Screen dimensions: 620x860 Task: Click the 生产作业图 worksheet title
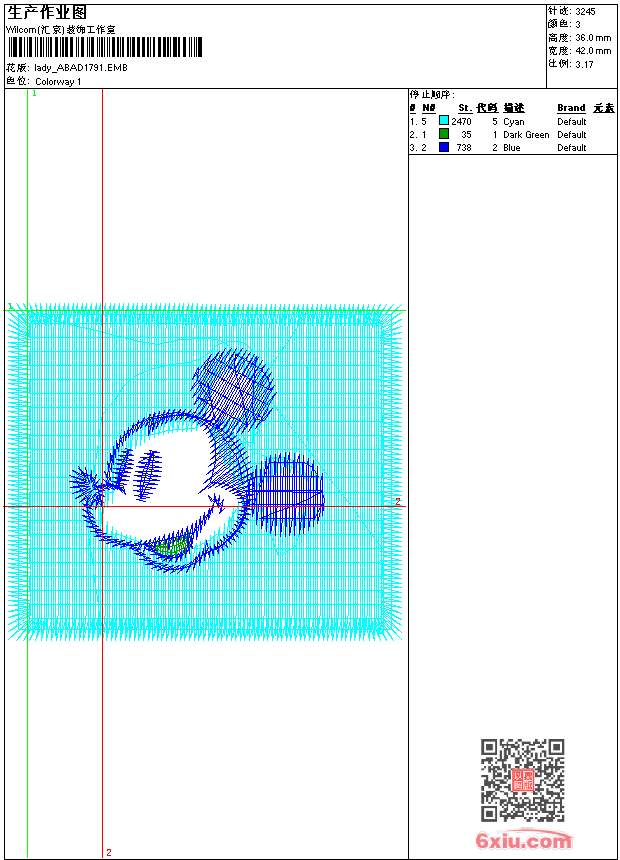click(x=47, y=12)
